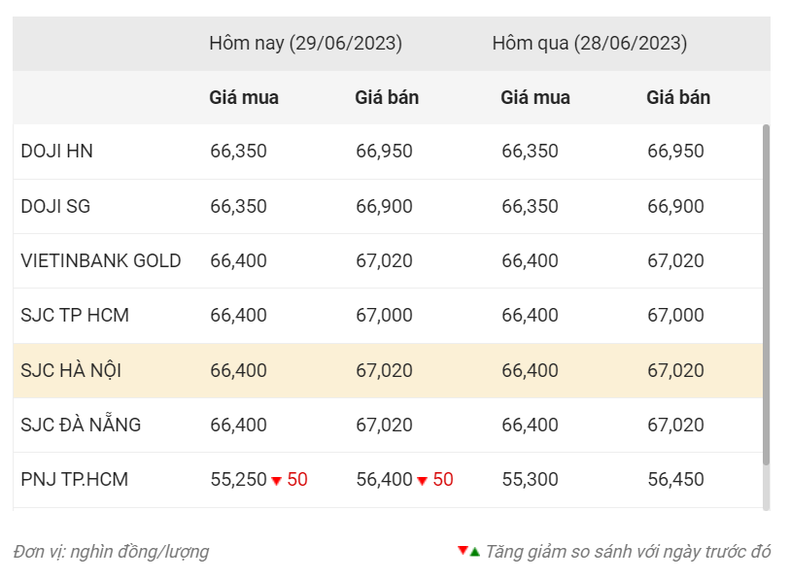This screenshot has width=790, height=580.
Task: Click 'Giá bán' header under Hôm qua
Action: (678, 98)
